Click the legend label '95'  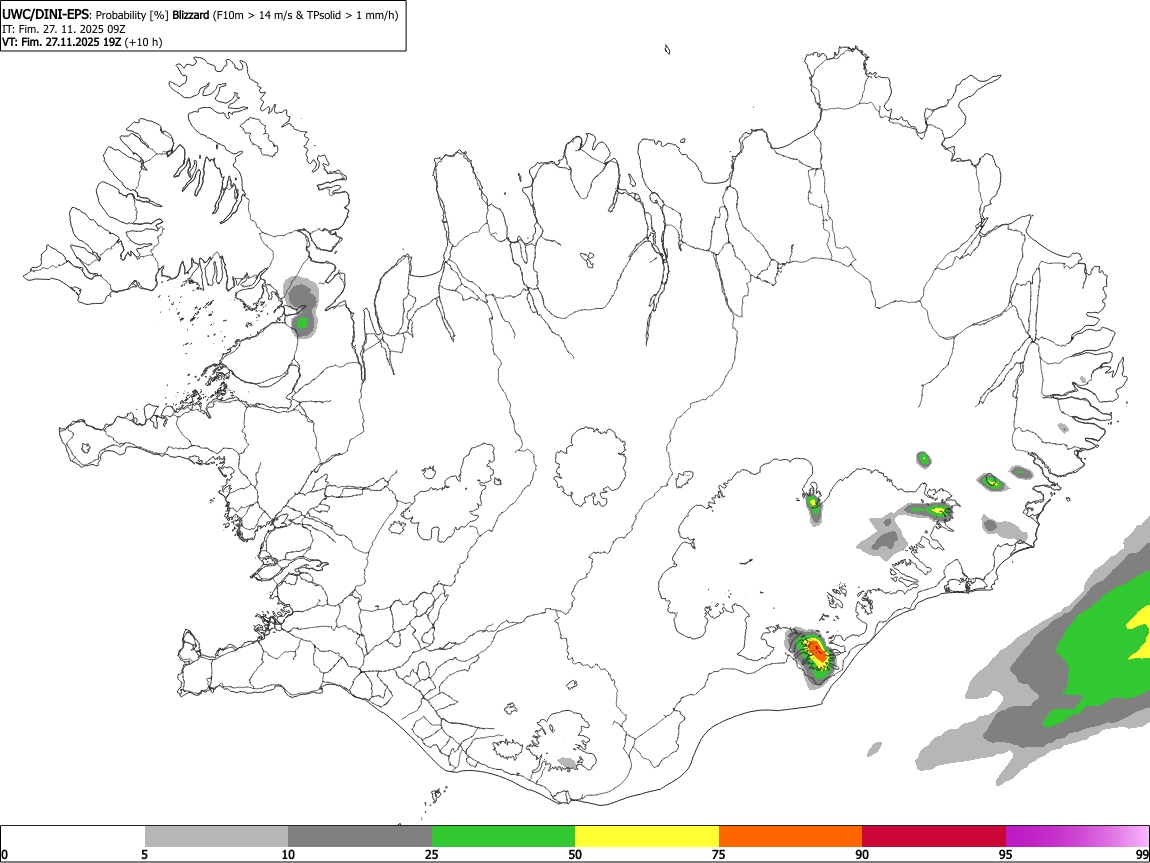1006,854
